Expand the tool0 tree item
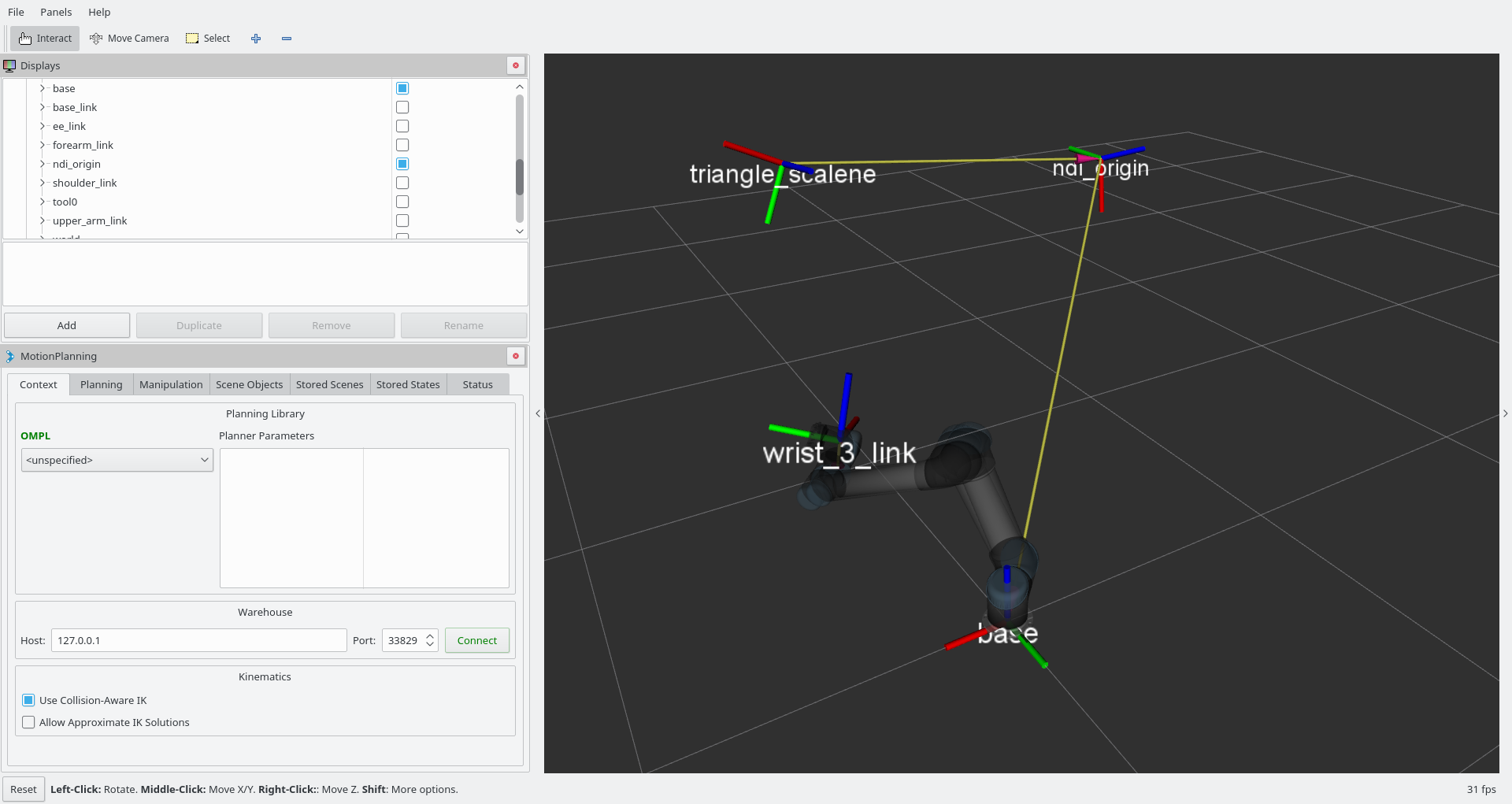Image resolution: width=1512 pixels, height=804 pixels. (x=42, y=202)
